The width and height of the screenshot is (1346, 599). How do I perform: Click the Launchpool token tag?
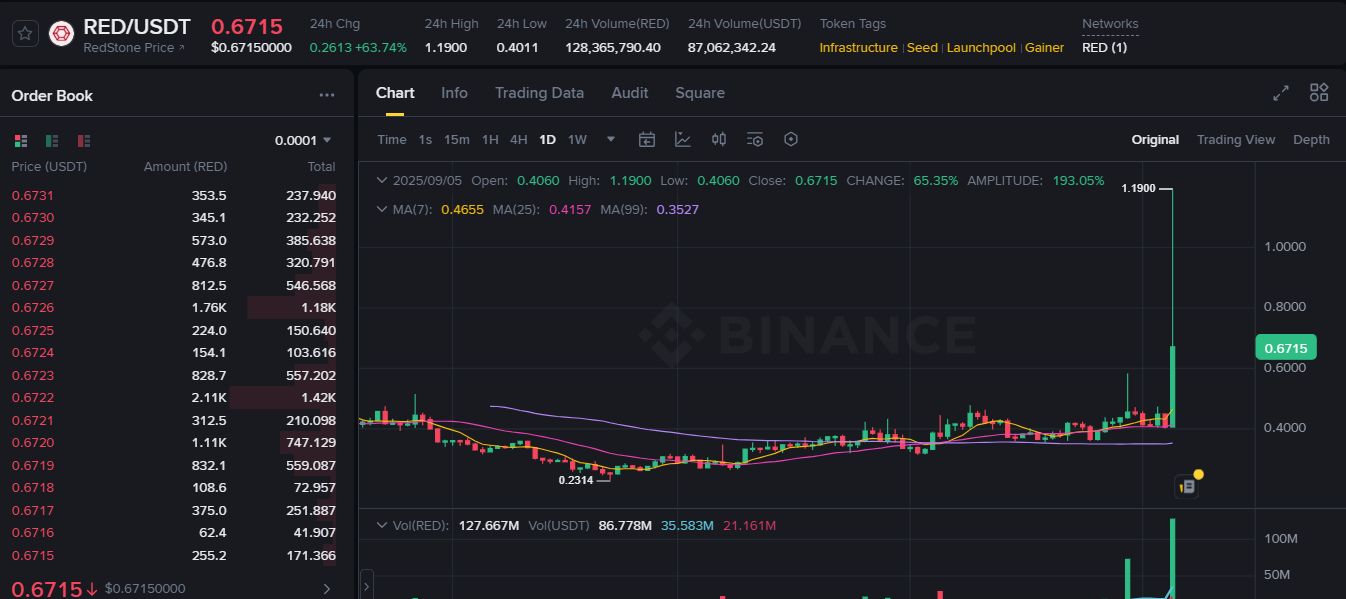point(981,47)
